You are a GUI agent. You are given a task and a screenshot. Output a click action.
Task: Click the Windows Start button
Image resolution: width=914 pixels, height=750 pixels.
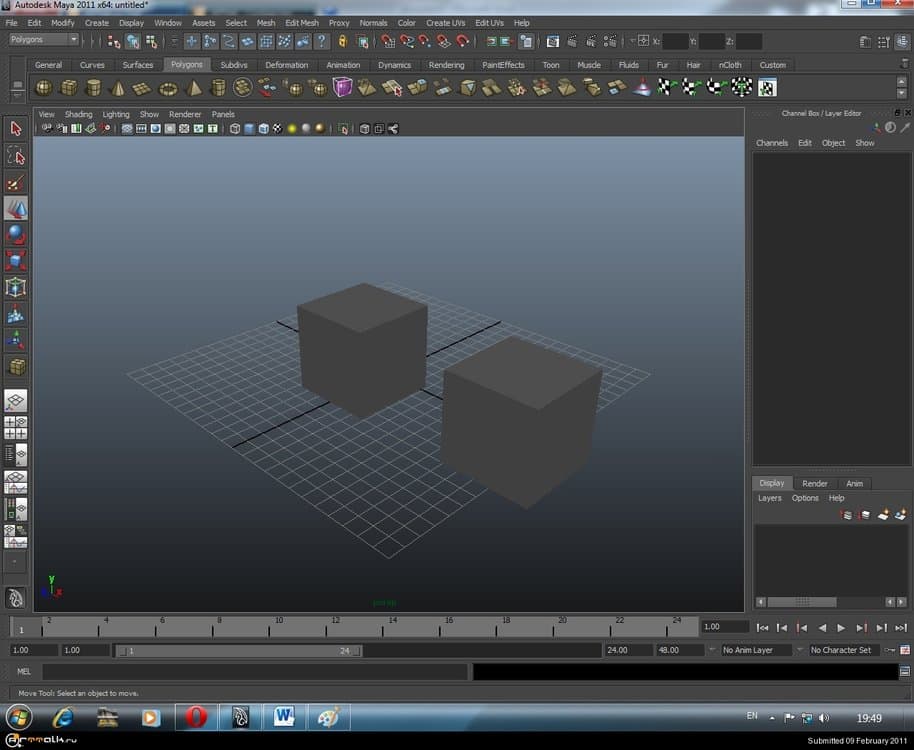[19, 717]
